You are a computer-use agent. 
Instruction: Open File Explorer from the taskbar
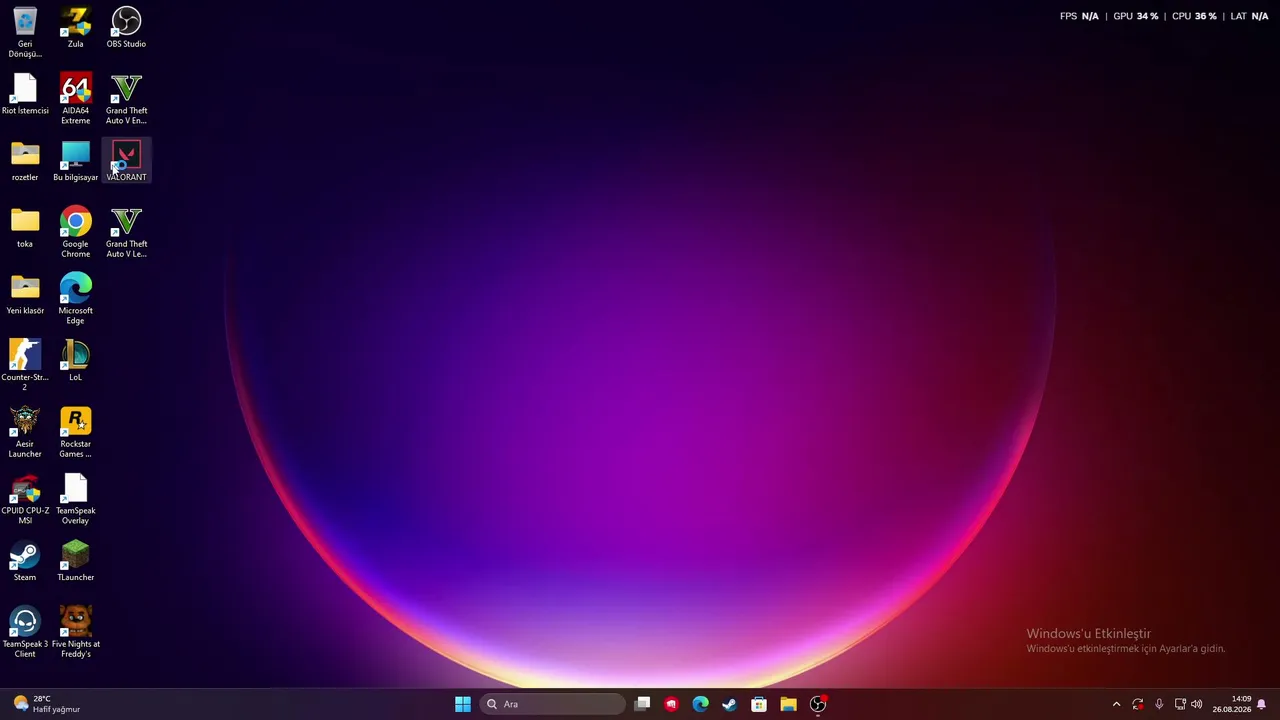[x=788, y=704]
